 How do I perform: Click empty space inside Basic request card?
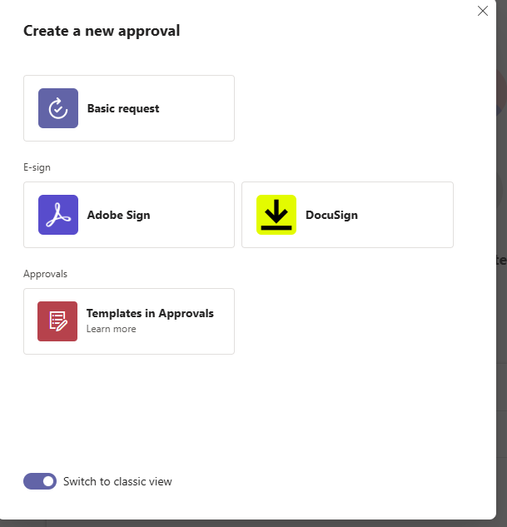tap(197, 108)
